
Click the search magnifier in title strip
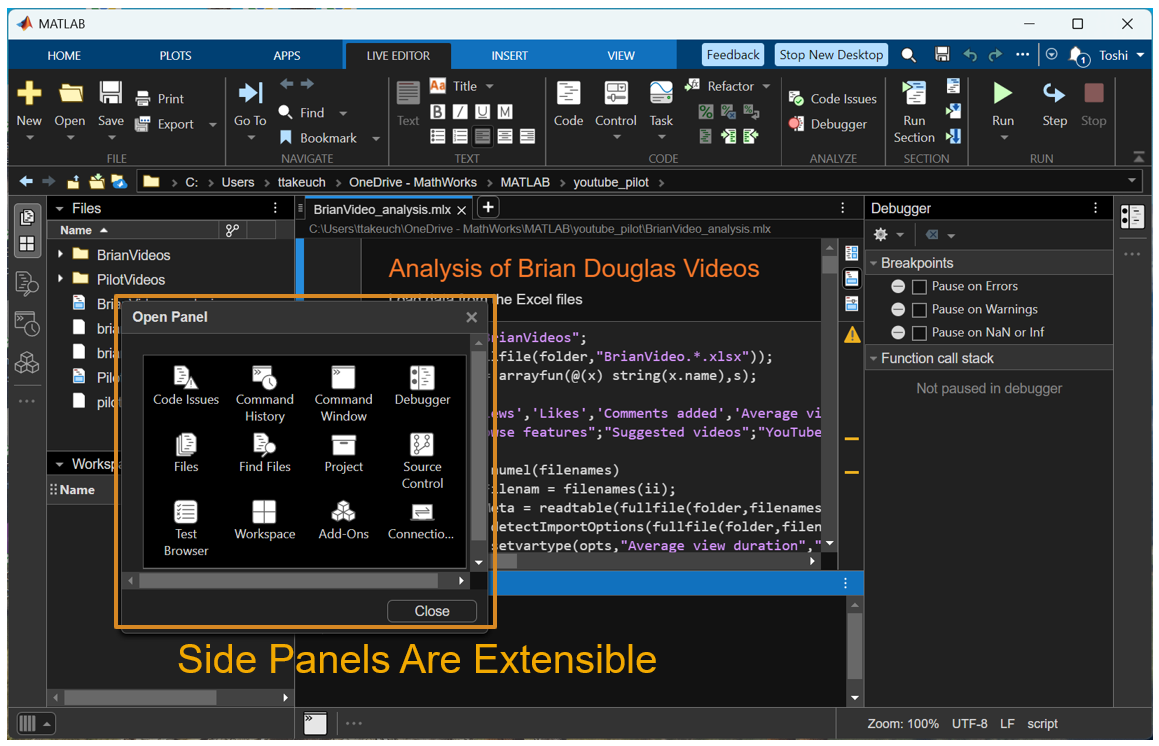[908, 55]
